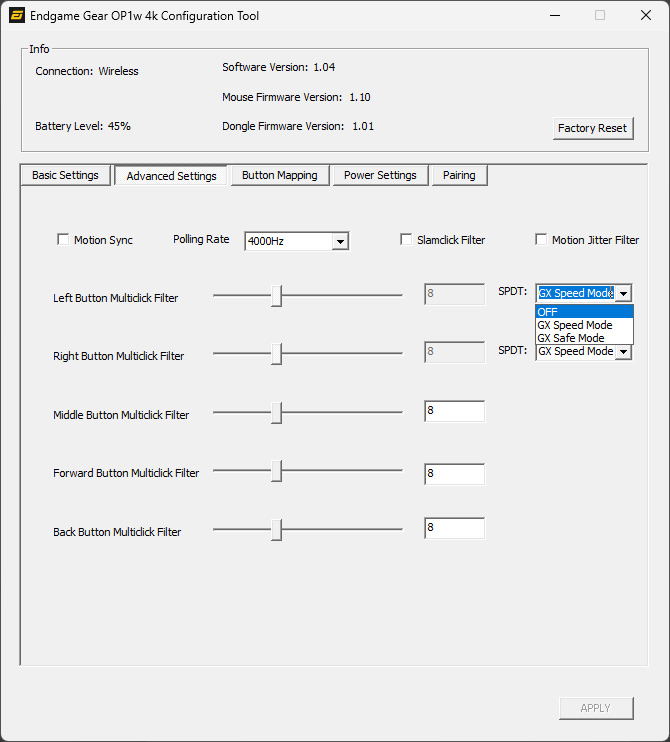Viewport: 670px width, 742px height.
Task: Toggle the Slamclick Filter checkbox
Action: coord(406,239)
